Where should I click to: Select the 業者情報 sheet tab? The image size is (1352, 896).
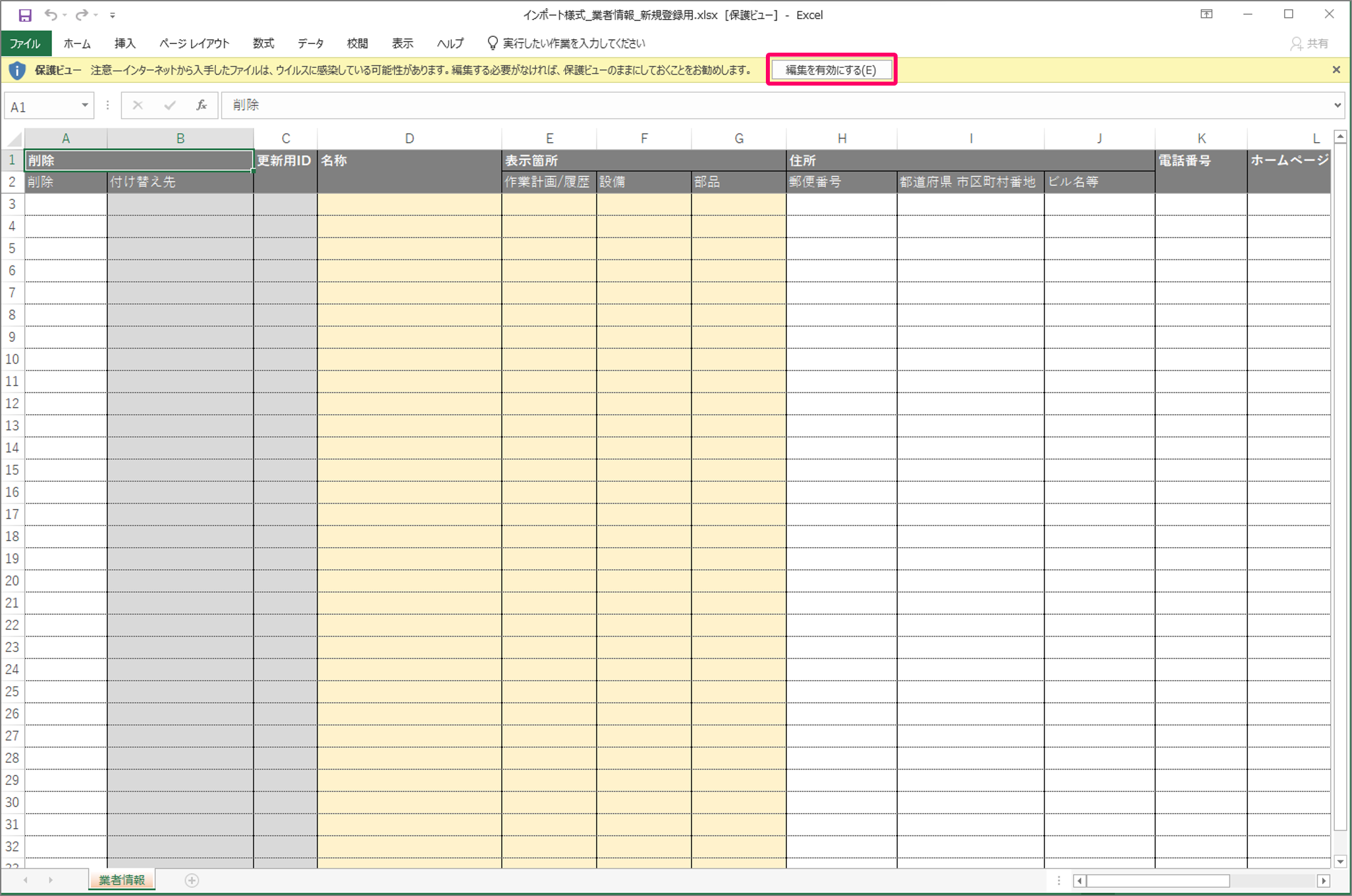click(122, 880)
